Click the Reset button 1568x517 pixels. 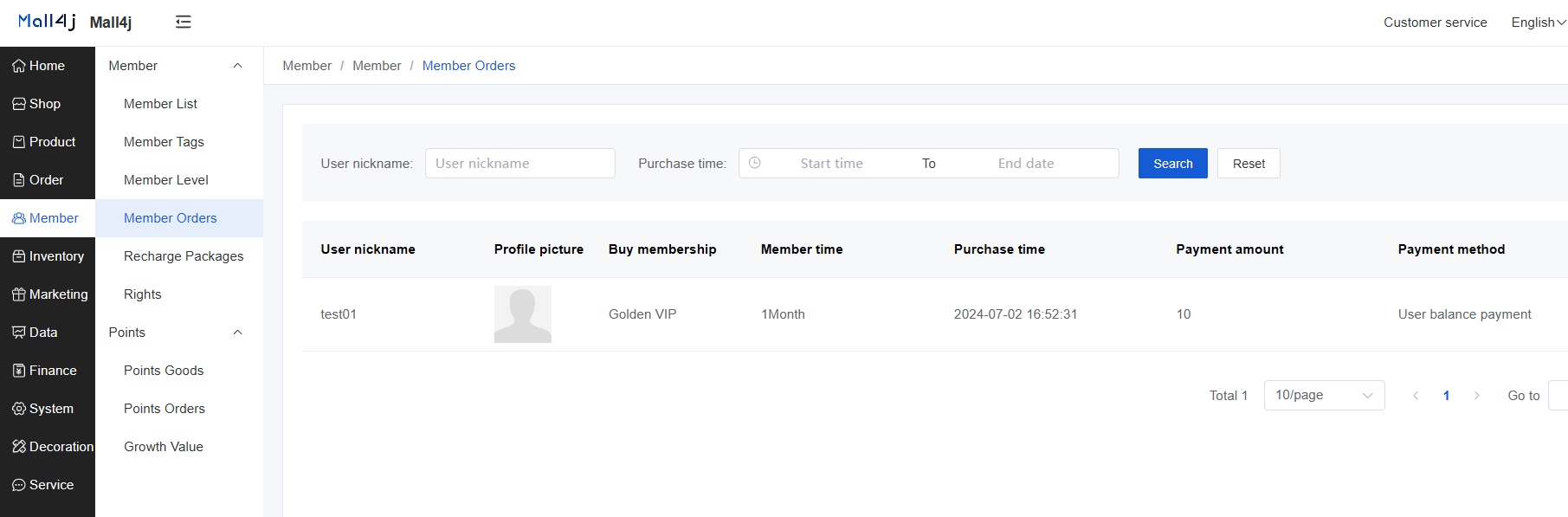tap(1249, 164)
